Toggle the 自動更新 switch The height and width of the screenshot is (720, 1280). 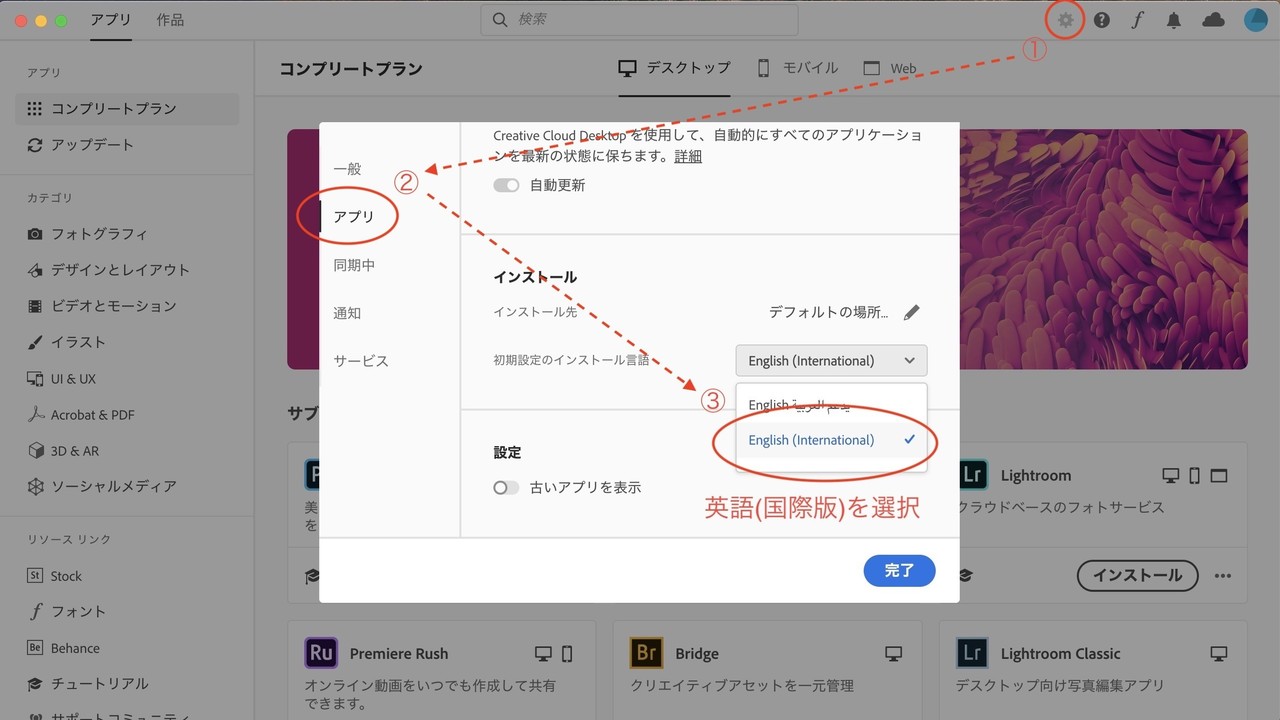pyautogui.click(x=506, y=185)
